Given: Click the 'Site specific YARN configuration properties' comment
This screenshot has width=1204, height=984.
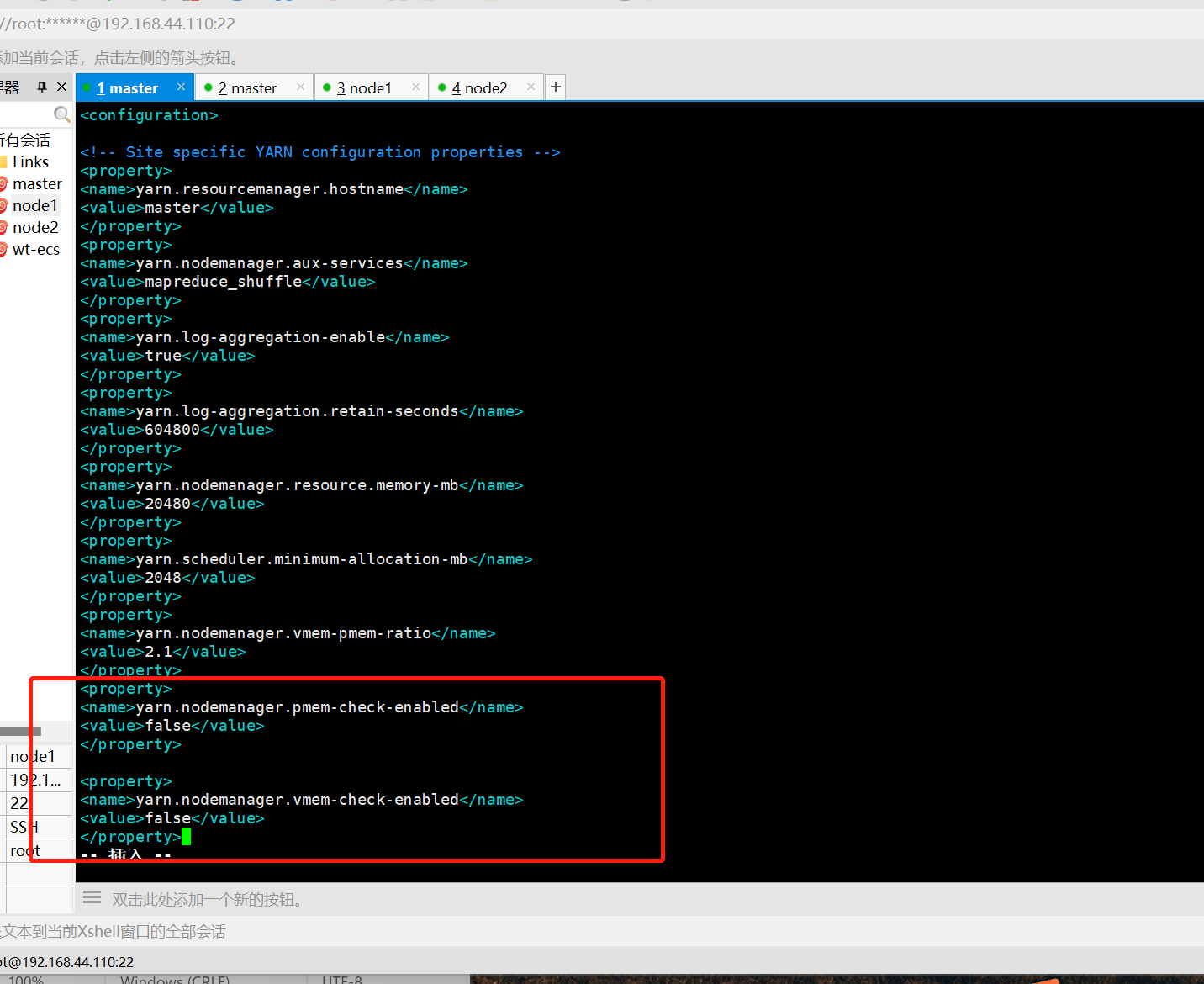Looking at the screenshot, I should [x=320, y=152].
